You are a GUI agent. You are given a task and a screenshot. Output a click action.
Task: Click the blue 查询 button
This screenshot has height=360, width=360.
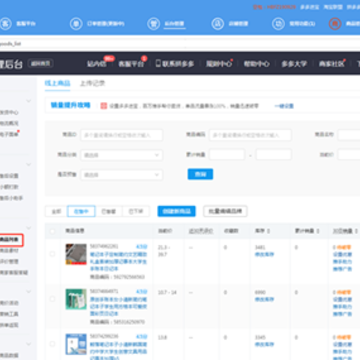200,174
